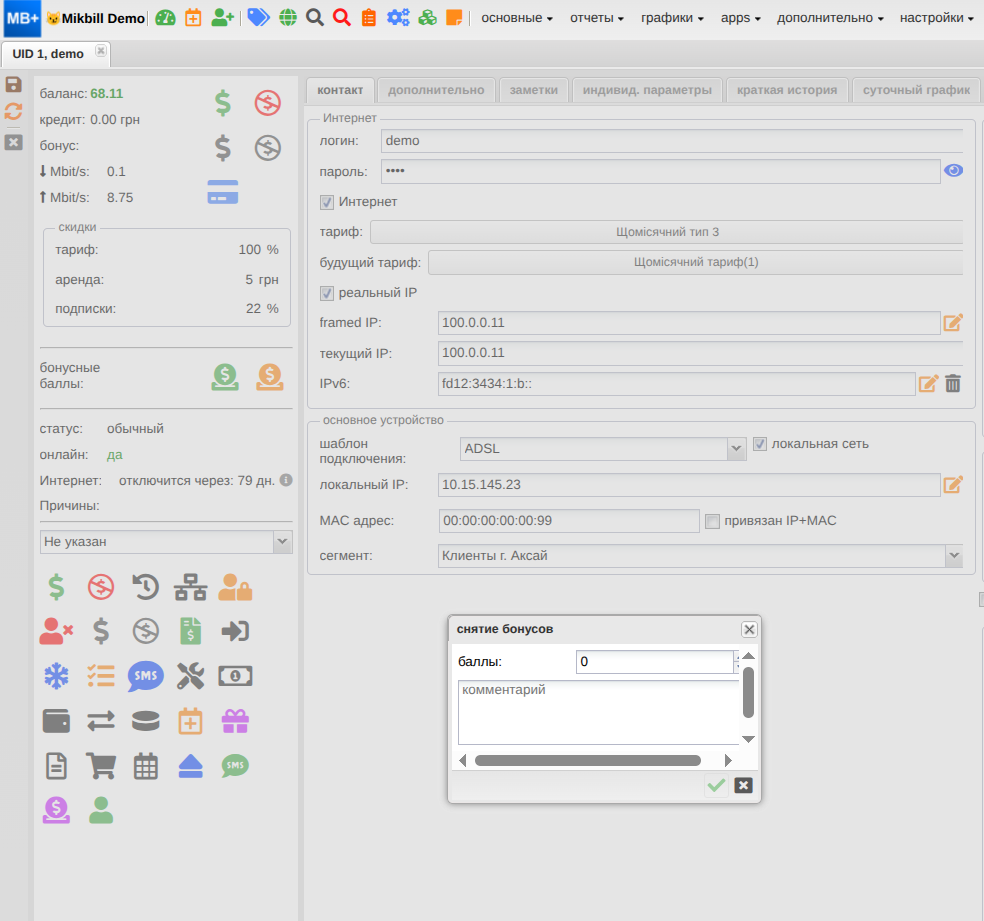This screenshot has height=921, width=984.
Task: Click the orange sticky note icon
Action: (454, 18)
